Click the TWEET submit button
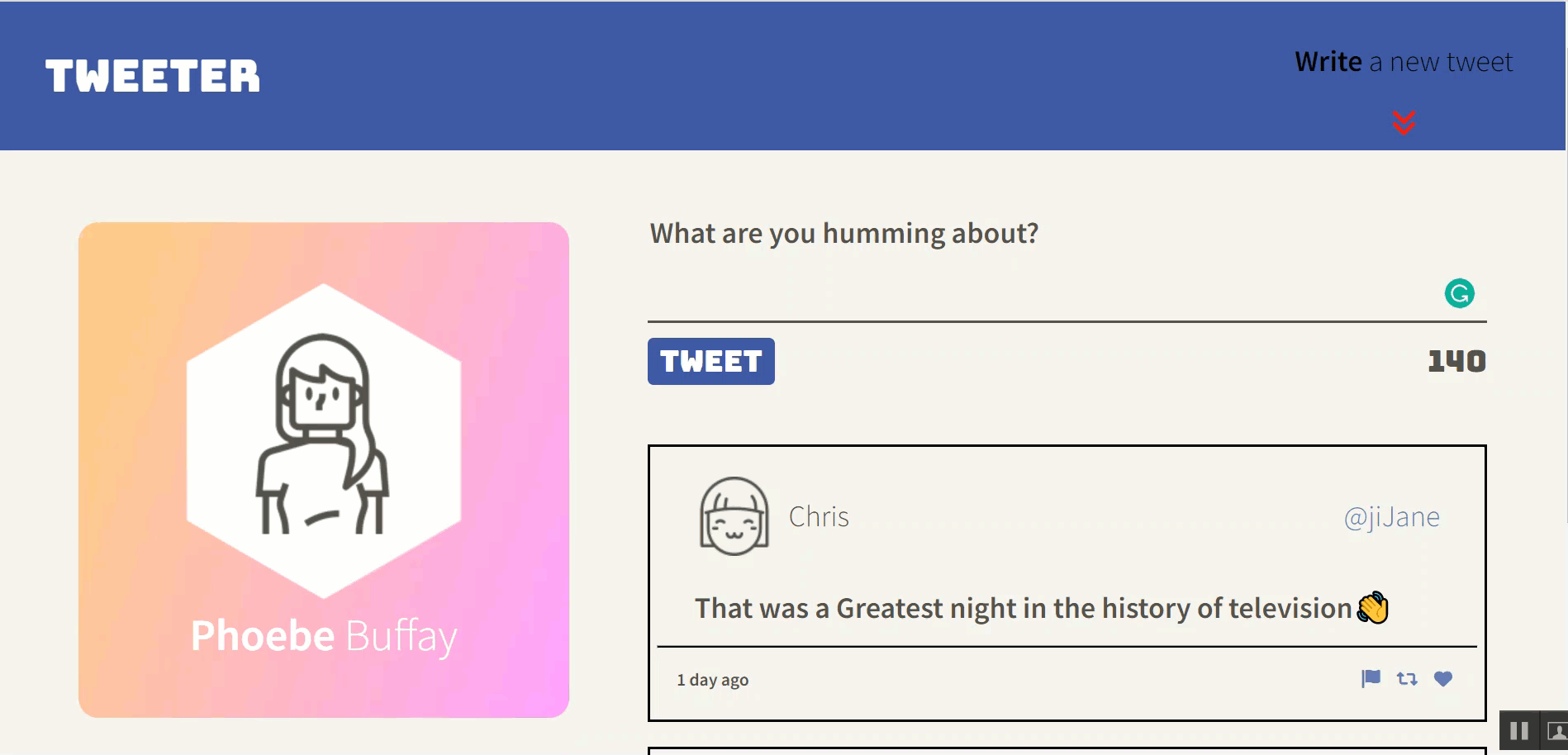Viewport: 1568px width, 755px height. [x=711, y=361]
